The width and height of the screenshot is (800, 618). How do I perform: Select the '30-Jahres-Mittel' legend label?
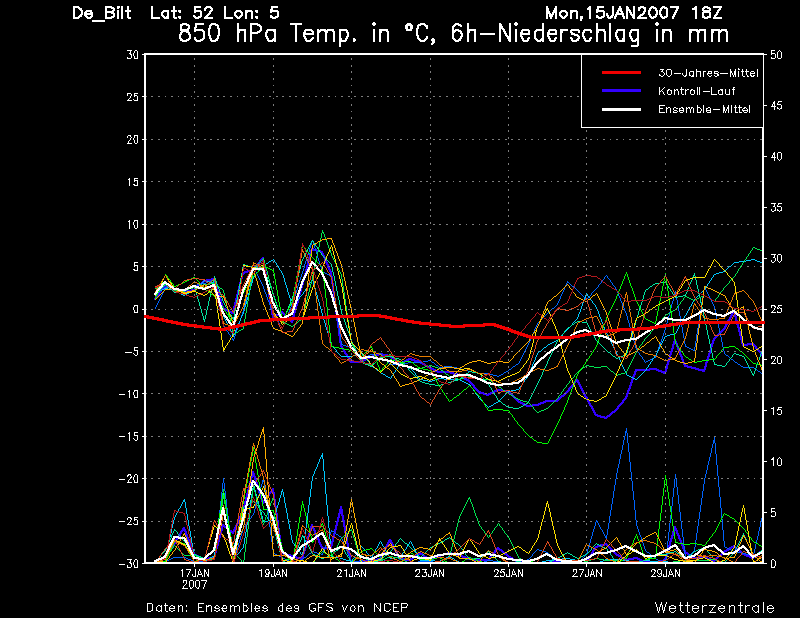[708, 73]
